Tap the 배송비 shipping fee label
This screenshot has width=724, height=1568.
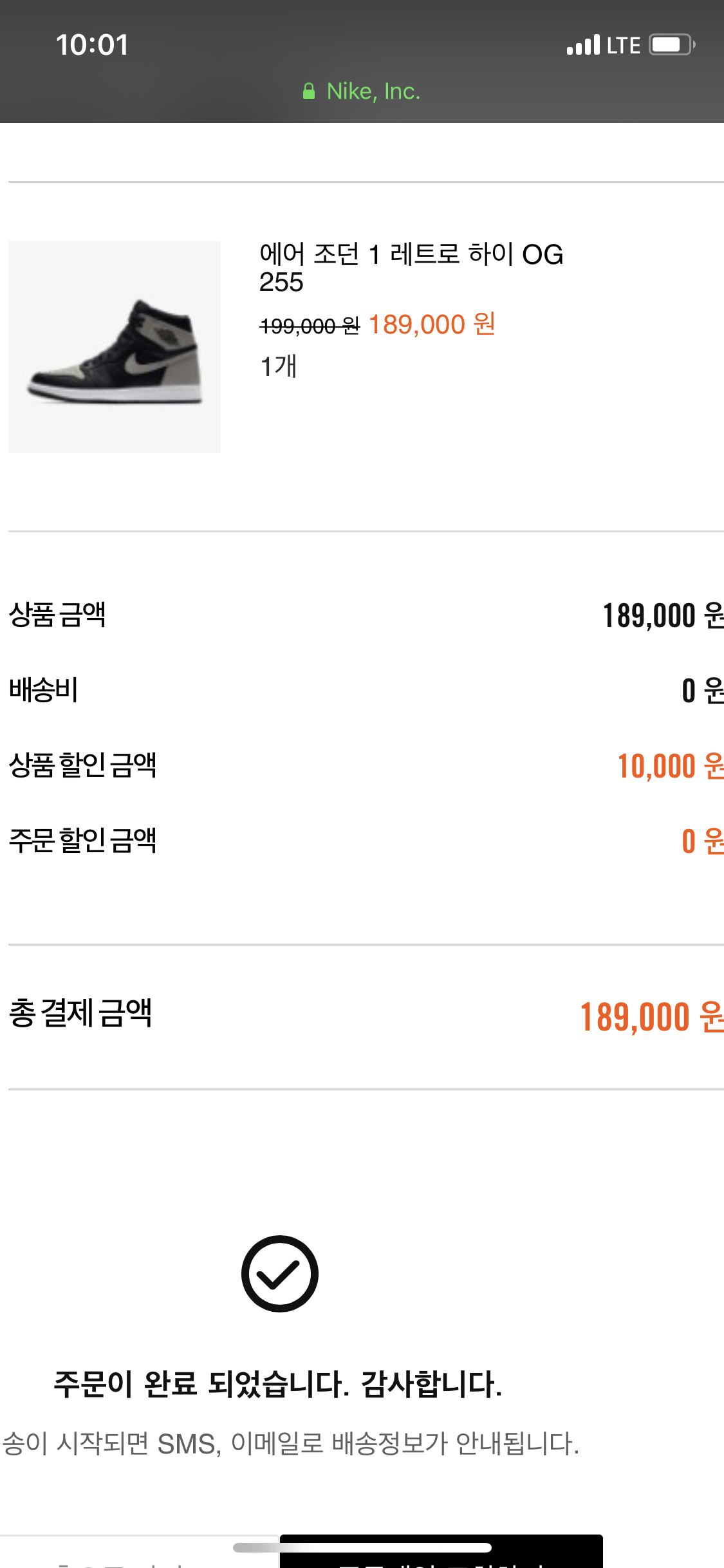(44, 690)
